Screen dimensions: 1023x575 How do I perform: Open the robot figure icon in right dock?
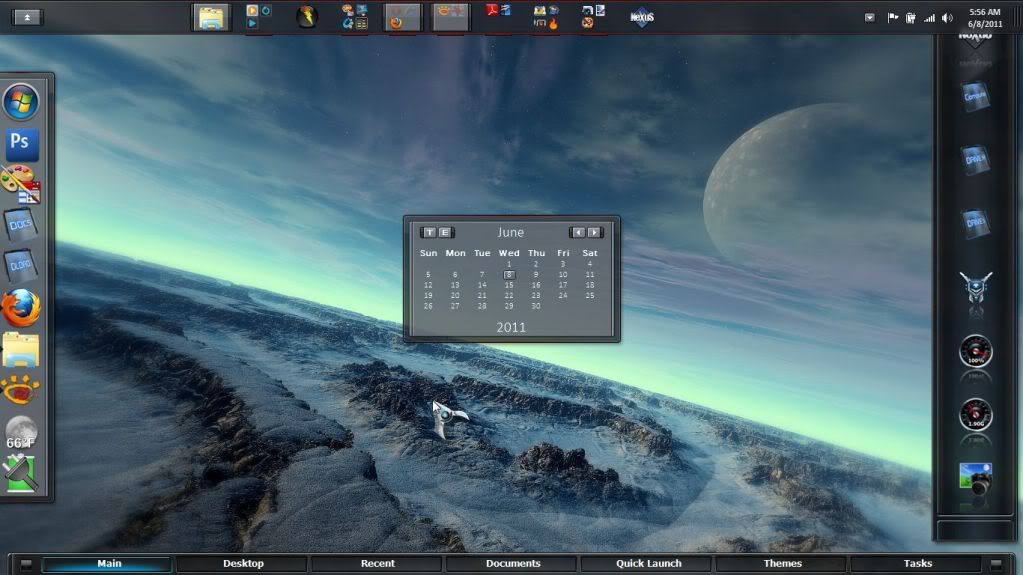click(x=975, y=287)
